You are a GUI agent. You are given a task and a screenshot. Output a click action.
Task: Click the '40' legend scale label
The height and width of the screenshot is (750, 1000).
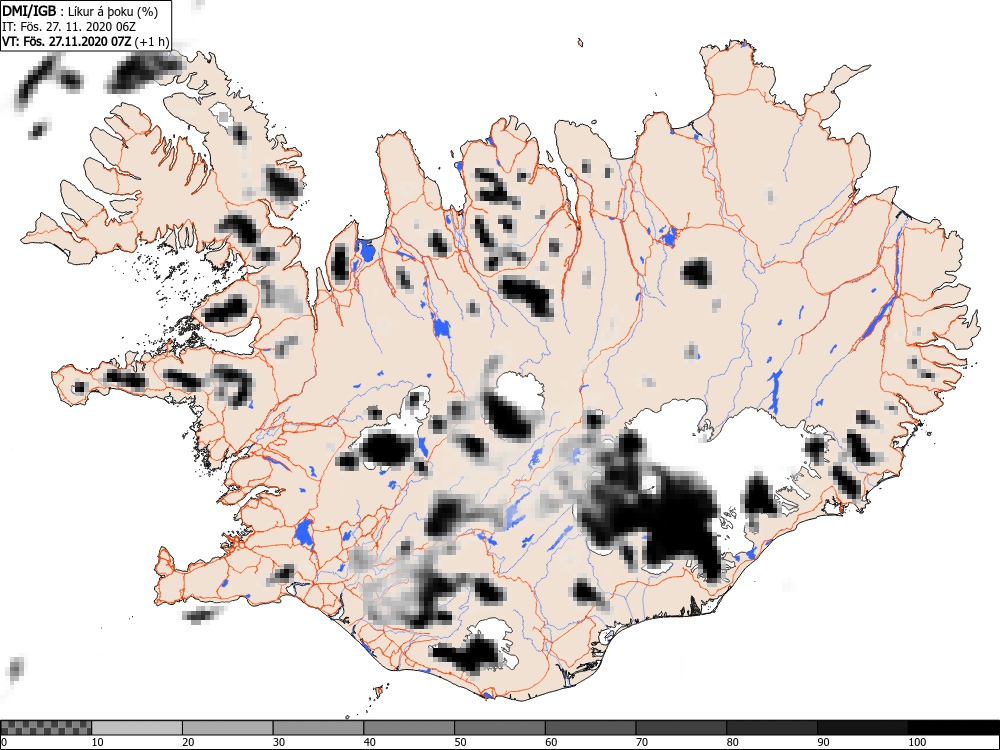(369, 742)
